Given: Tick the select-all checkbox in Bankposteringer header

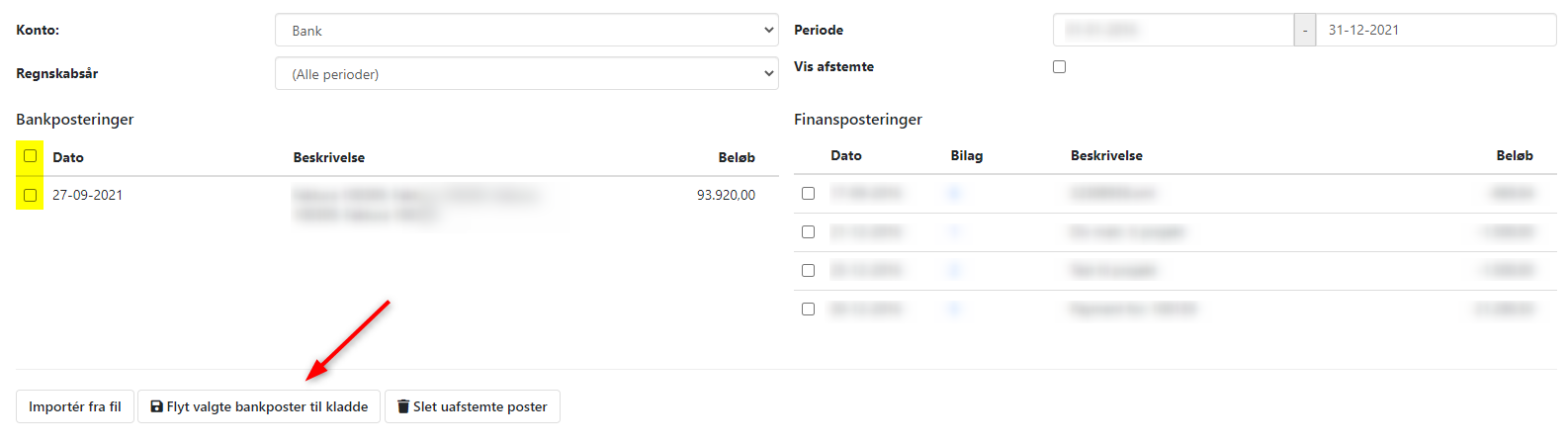Looking at the screenshot, I should (x=31, y=156).
